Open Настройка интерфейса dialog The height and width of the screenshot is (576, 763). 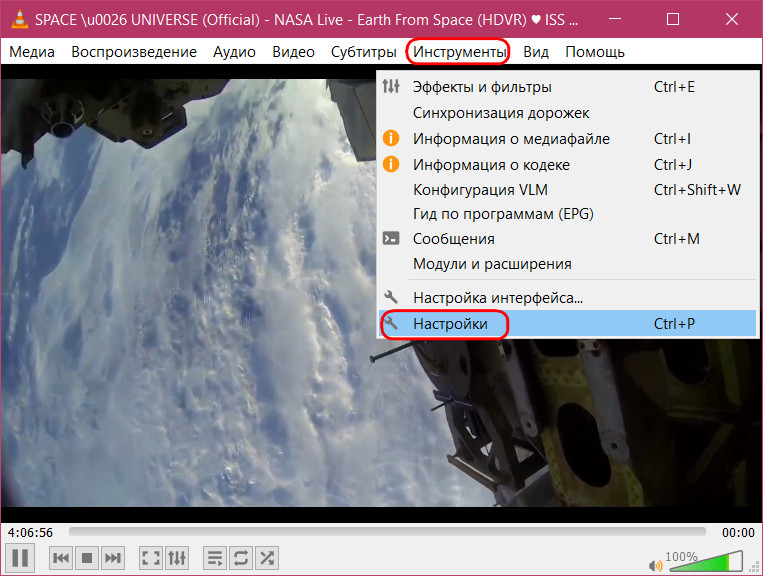pyautogui.click(x=497, y=297)
